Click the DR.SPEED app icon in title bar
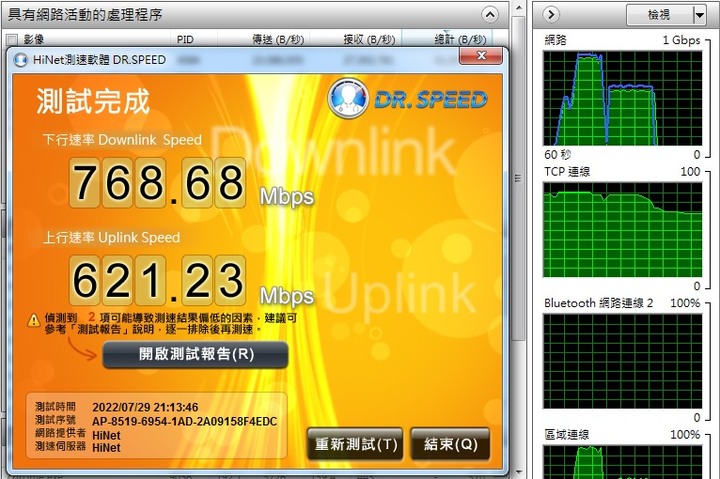 (20, 60)
